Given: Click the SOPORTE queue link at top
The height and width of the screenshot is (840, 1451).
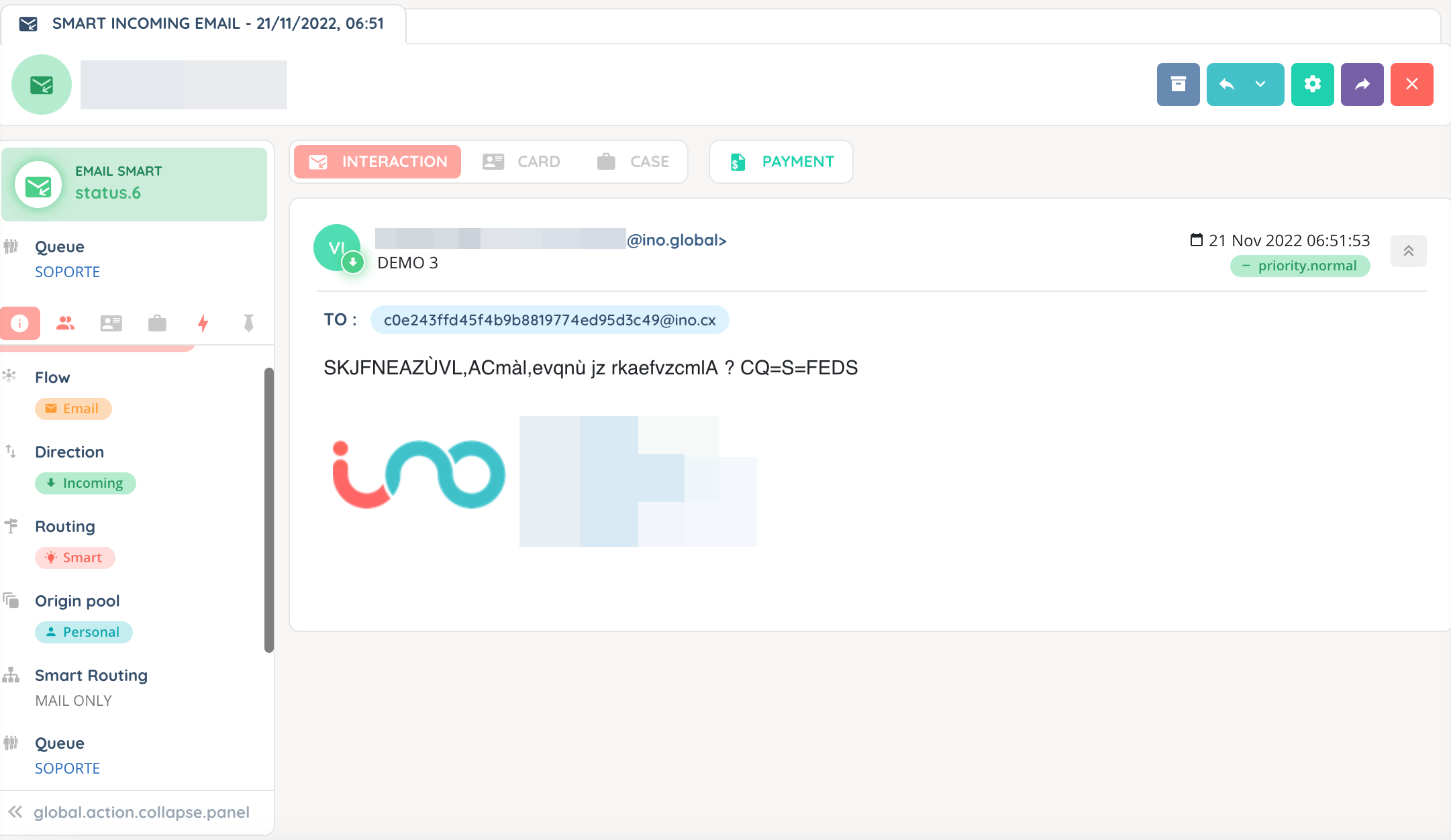Looking at the screenshot, I should 67,272.
